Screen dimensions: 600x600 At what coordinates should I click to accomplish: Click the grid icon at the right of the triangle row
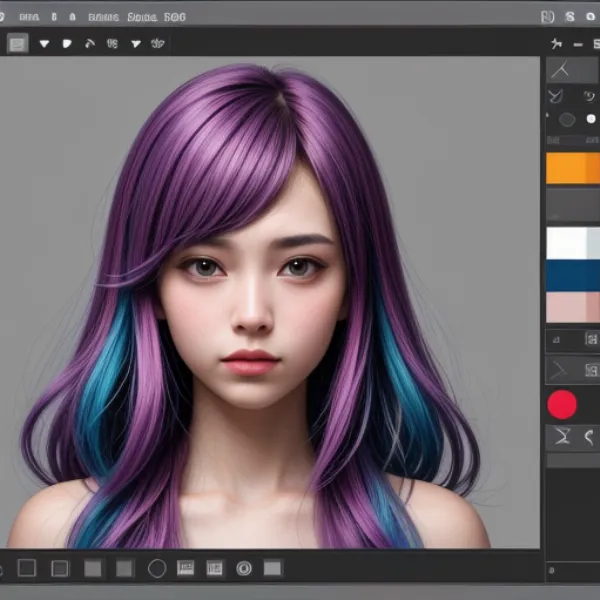(592, 339)
